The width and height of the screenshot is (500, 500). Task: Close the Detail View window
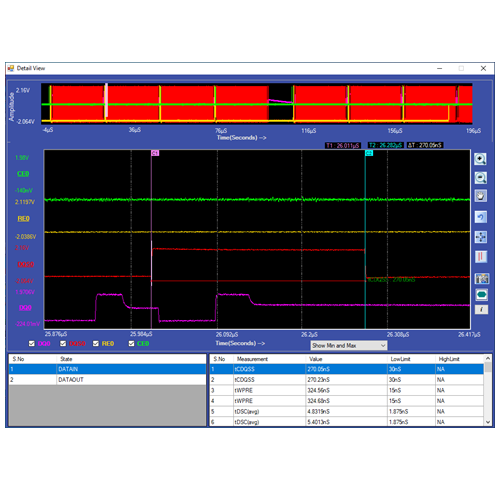483,68
